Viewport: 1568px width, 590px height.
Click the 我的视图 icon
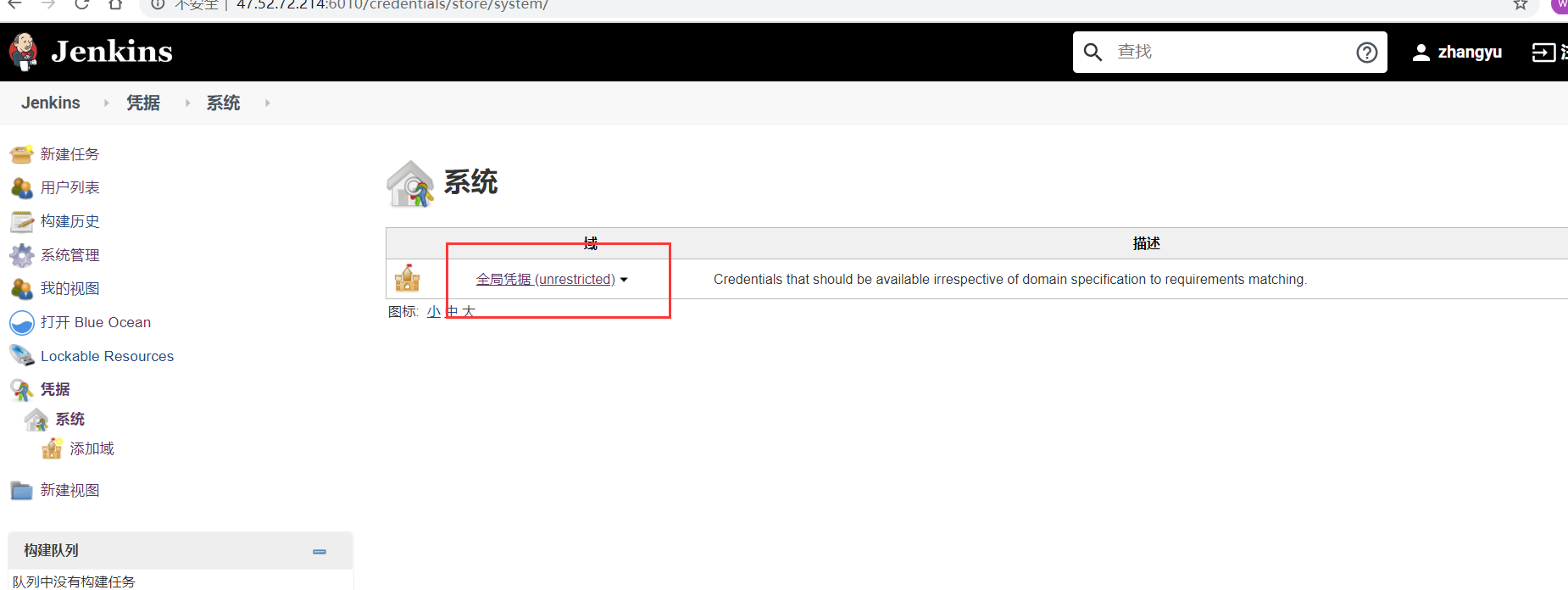(x=21, y=288)
